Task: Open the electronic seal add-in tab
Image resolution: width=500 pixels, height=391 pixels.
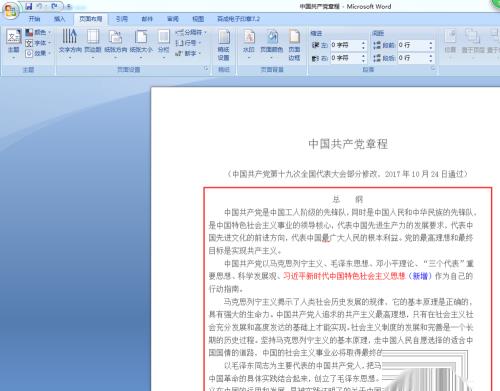Action: pyautogui.click(x=238, y=19)
